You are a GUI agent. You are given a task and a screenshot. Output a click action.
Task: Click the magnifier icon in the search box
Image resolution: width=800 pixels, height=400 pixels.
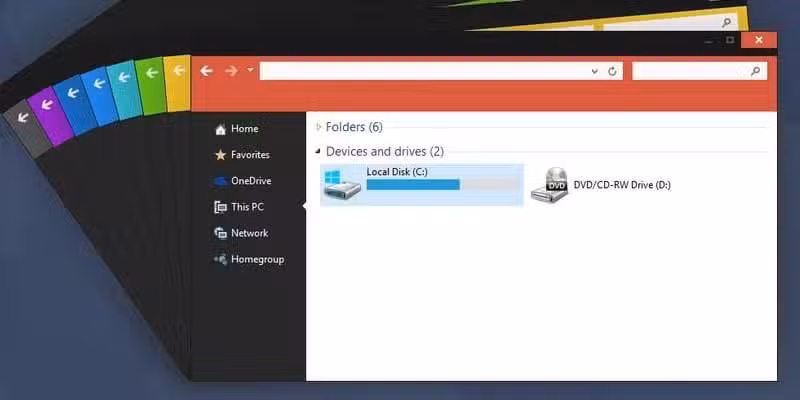(756, 71)
